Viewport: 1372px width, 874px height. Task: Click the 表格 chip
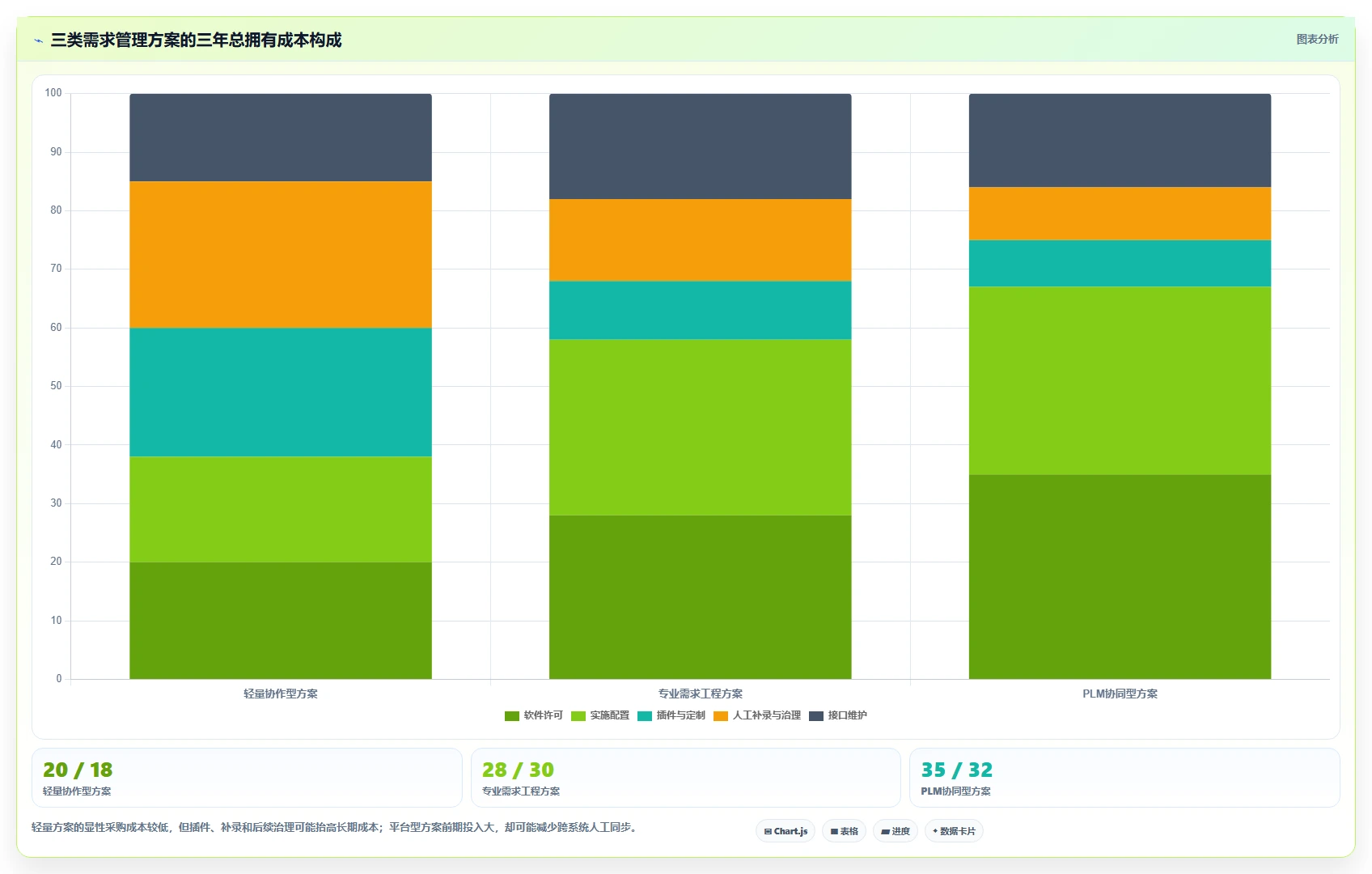tap(844, 831)
